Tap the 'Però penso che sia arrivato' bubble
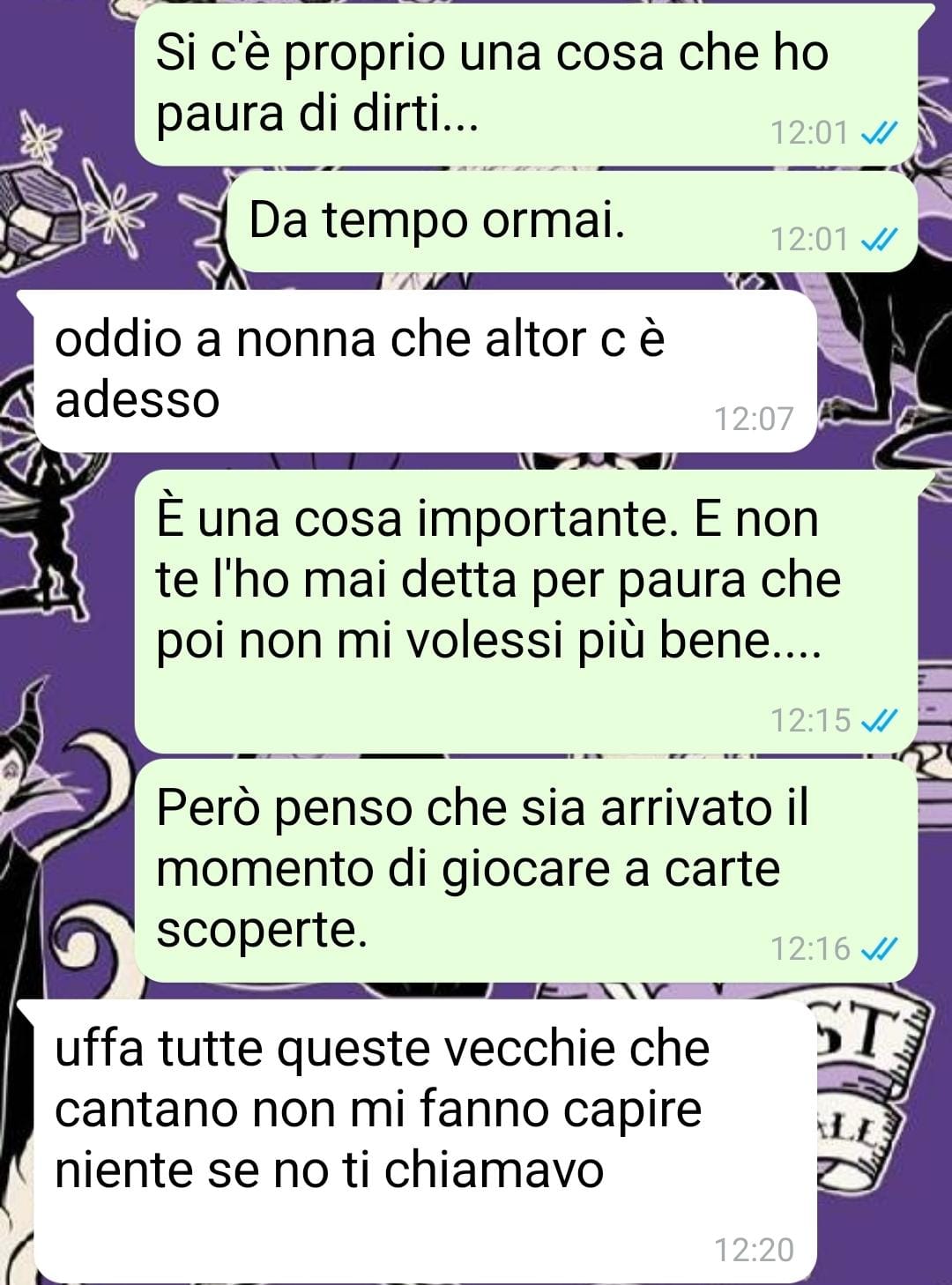 click(526, 871)
